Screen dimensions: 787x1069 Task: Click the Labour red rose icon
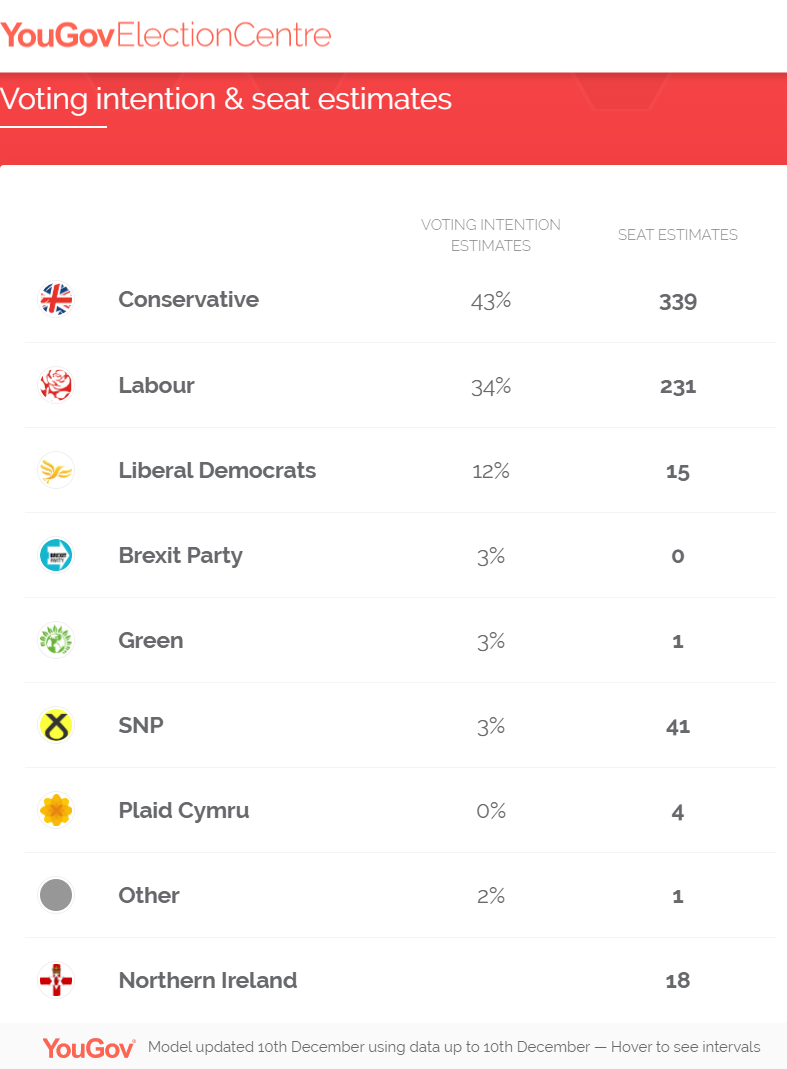(x=56, y=385)
